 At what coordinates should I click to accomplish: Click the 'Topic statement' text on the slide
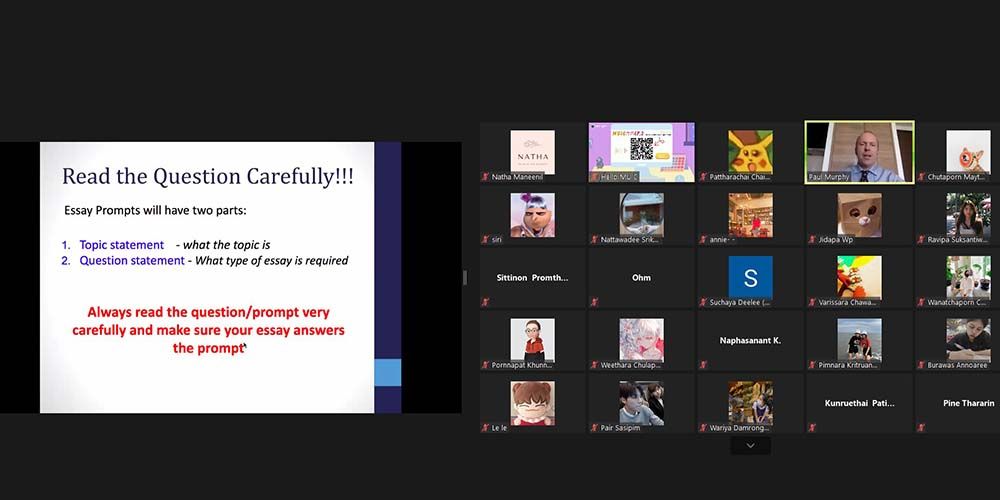click(x=121, y=245)
